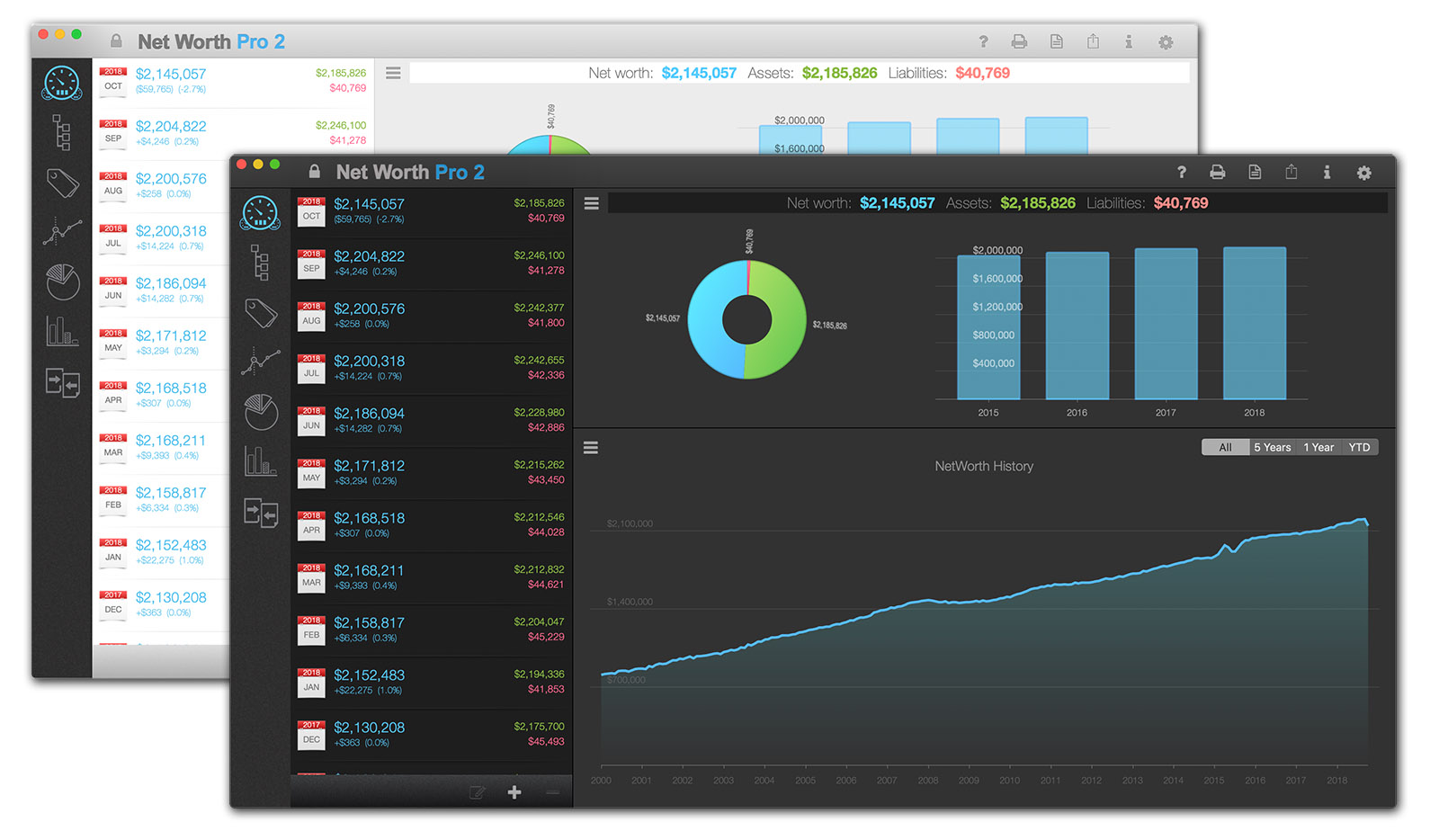Click the print icon in dark window toolbar
The image size is (1439, 840).
1218,172
